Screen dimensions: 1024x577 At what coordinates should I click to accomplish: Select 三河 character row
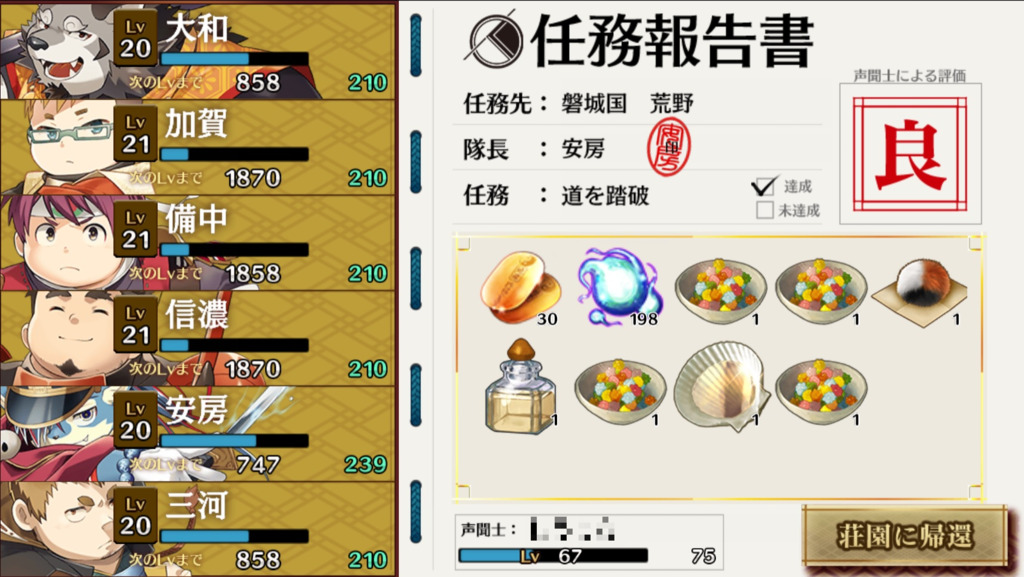click(198, 529)
